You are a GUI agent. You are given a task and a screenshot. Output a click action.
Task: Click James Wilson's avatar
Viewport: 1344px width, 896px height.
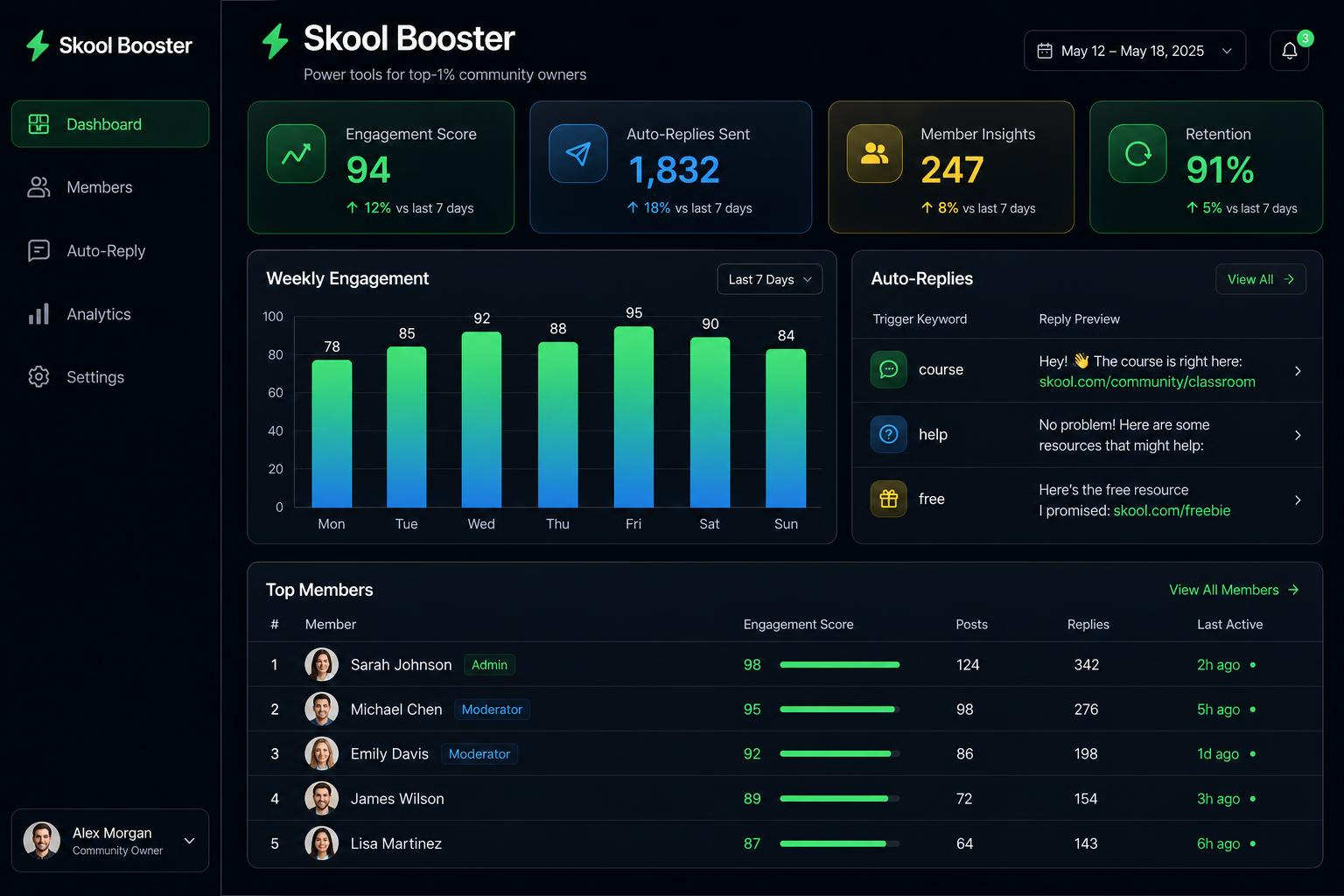pyautogui.click(x=321, y=799)
